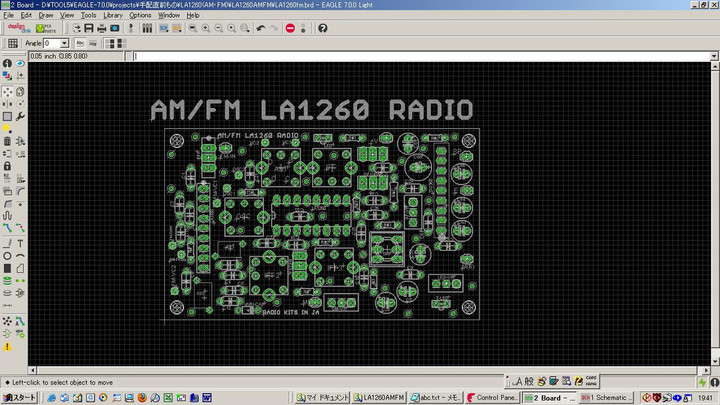720x405 pixels.
Task: Click the Save icon in the toolbar
Action: click(x=89, y=28)
